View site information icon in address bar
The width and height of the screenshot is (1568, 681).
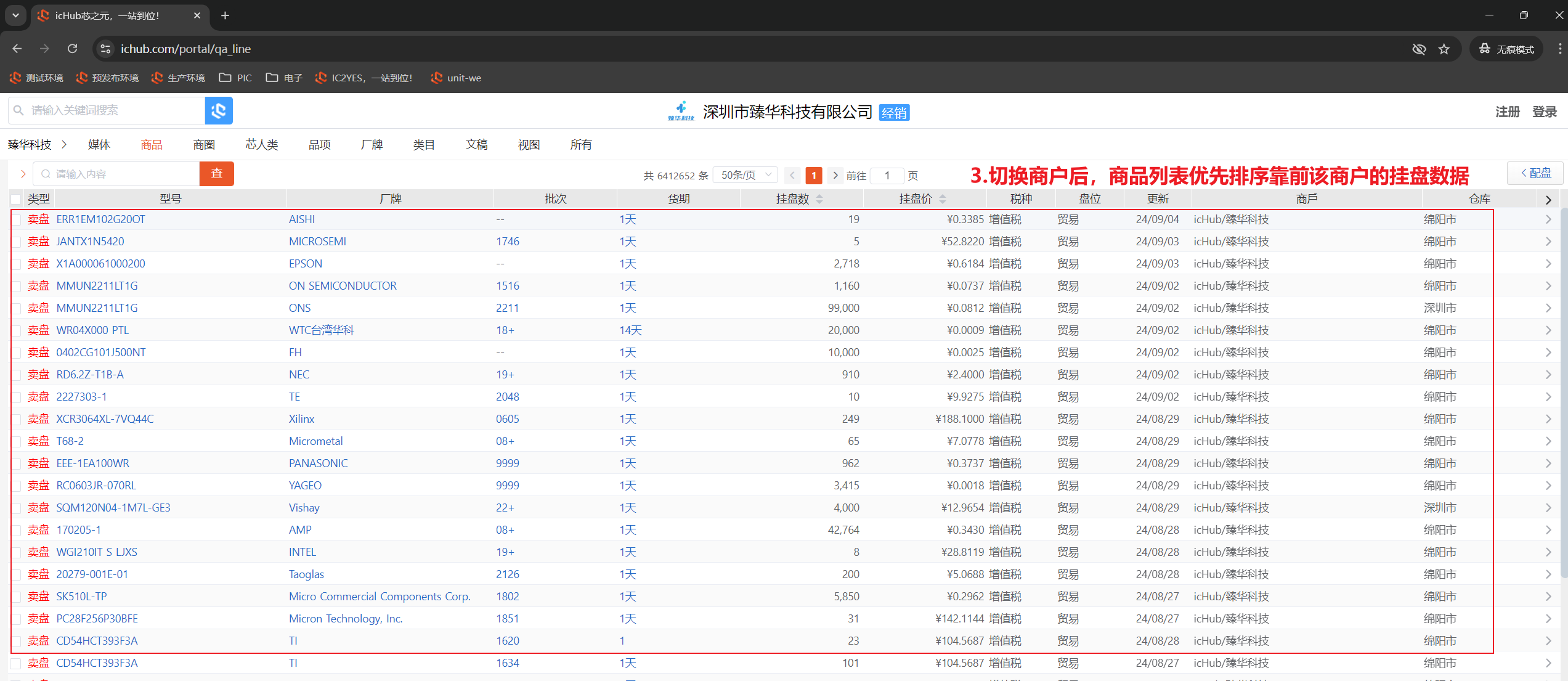[x=106, y=49]
